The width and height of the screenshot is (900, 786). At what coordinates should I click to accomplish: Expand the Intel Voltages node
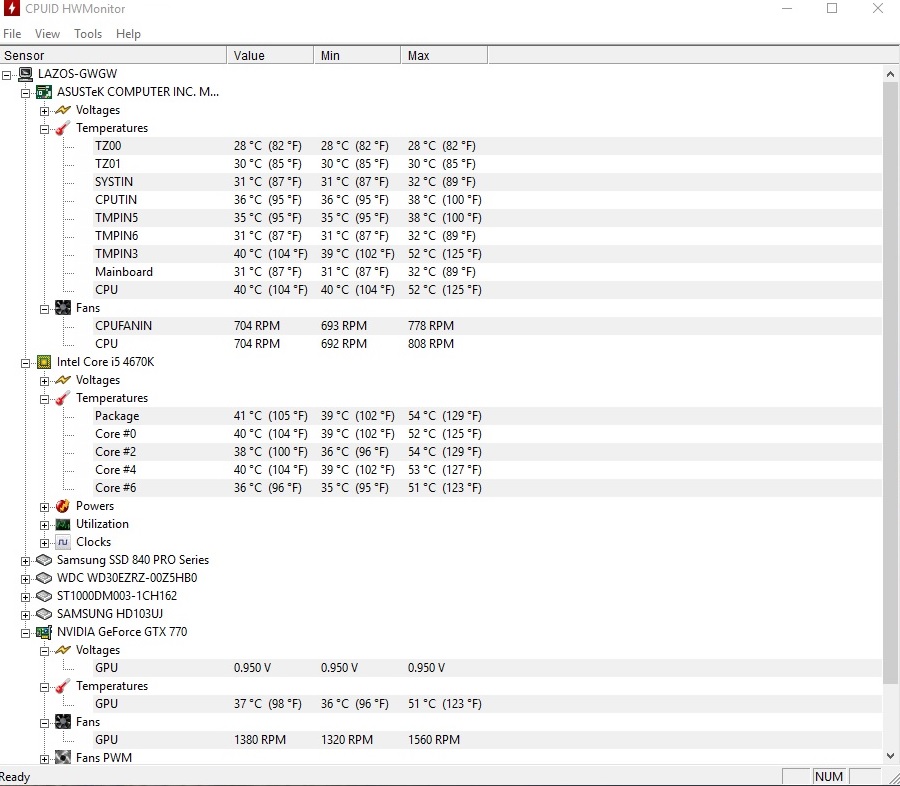click(x=44, y=381)
